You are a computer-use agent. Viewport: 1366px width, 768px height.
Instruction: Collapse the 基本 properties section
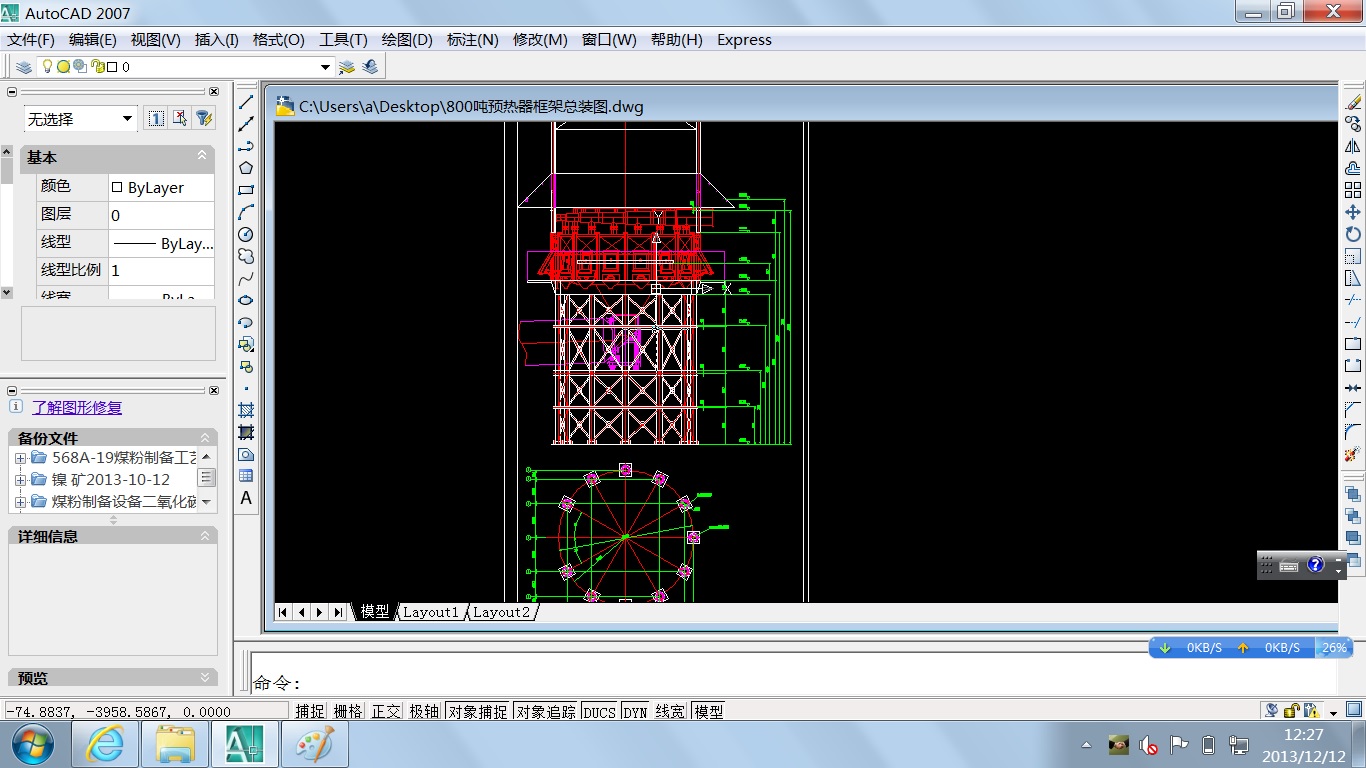(202, 156)
